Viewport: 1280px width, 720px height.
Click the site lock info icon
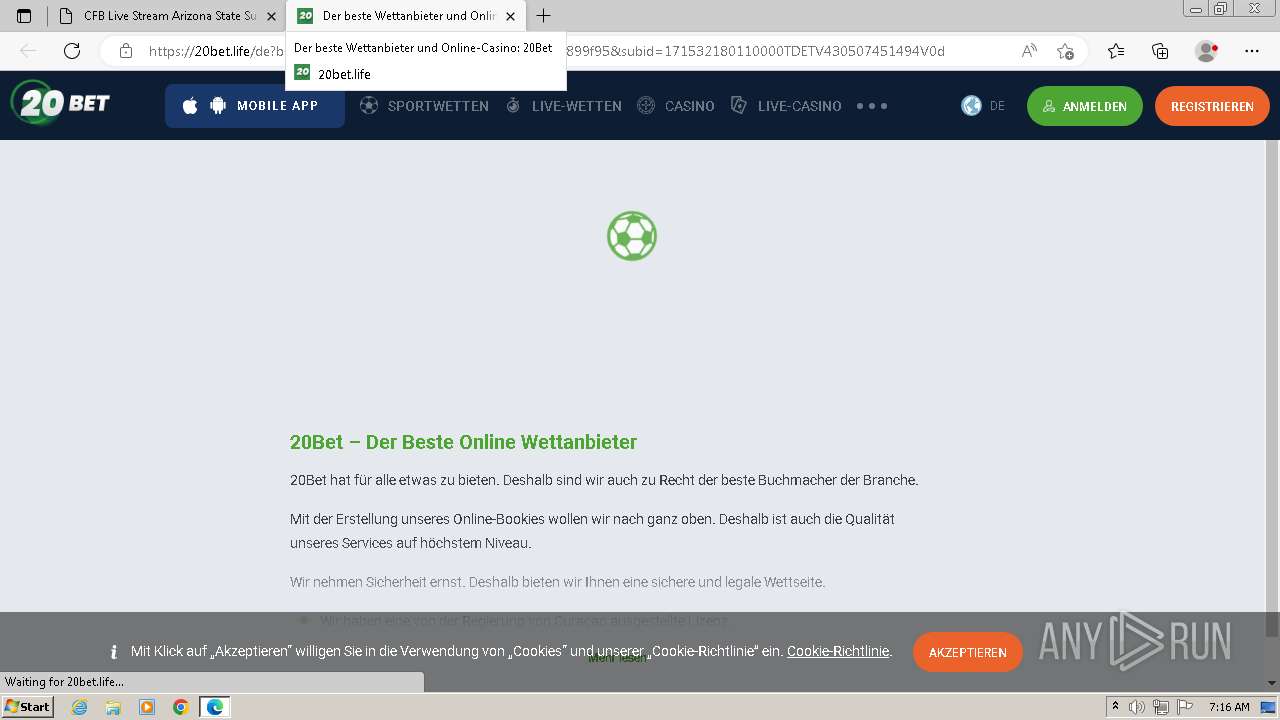(125, 51)
